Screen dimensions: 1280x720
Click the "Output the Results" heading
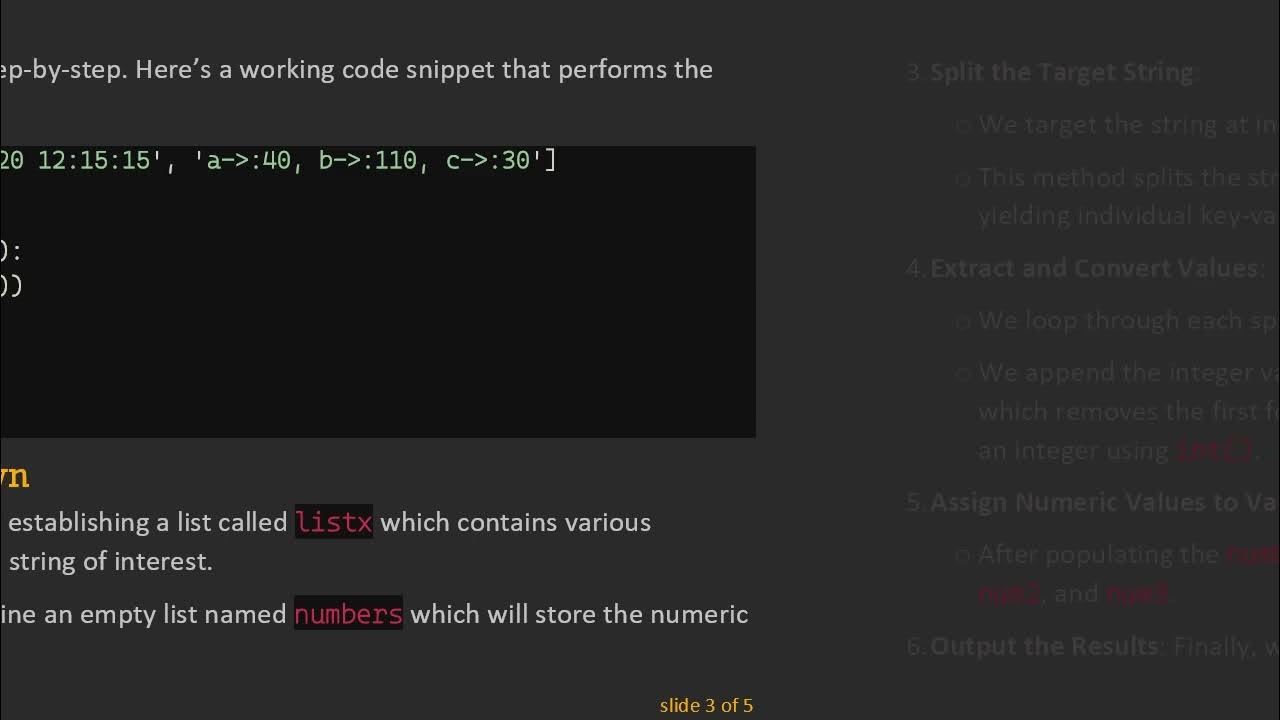click(x=1043, y=646)
